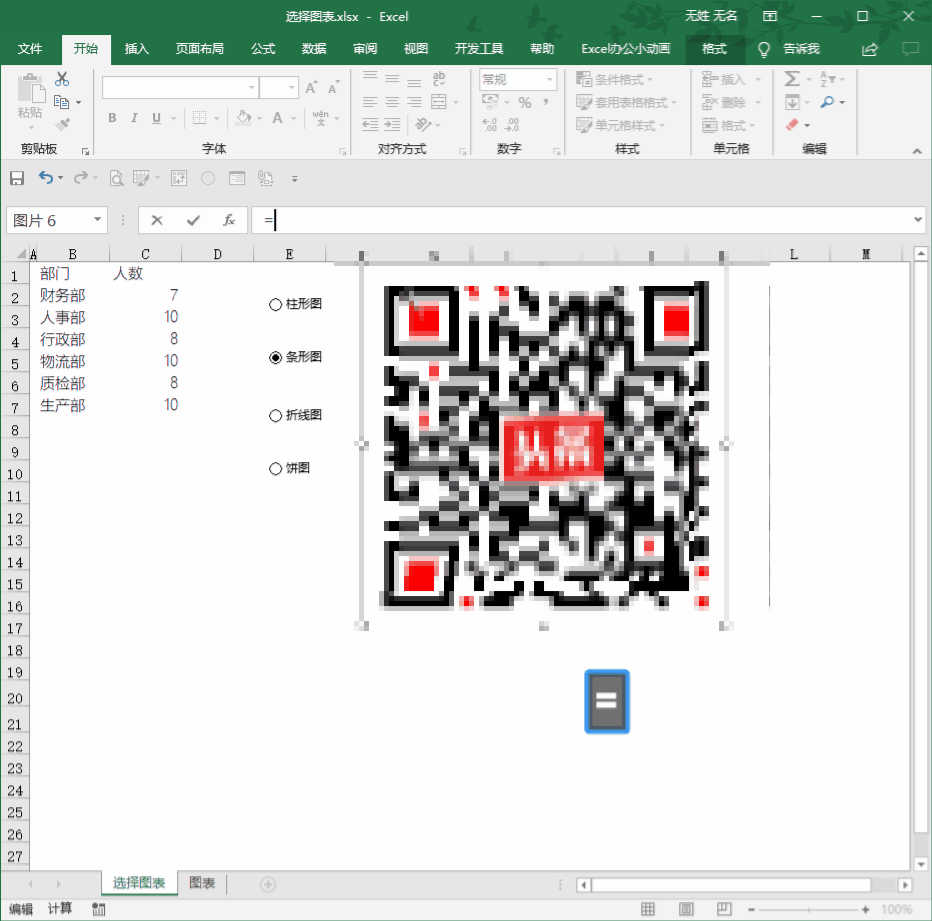The width and height of the screenshot is (932, 921).
Task: Click inside the formula bar input
Action: [582, 221]
